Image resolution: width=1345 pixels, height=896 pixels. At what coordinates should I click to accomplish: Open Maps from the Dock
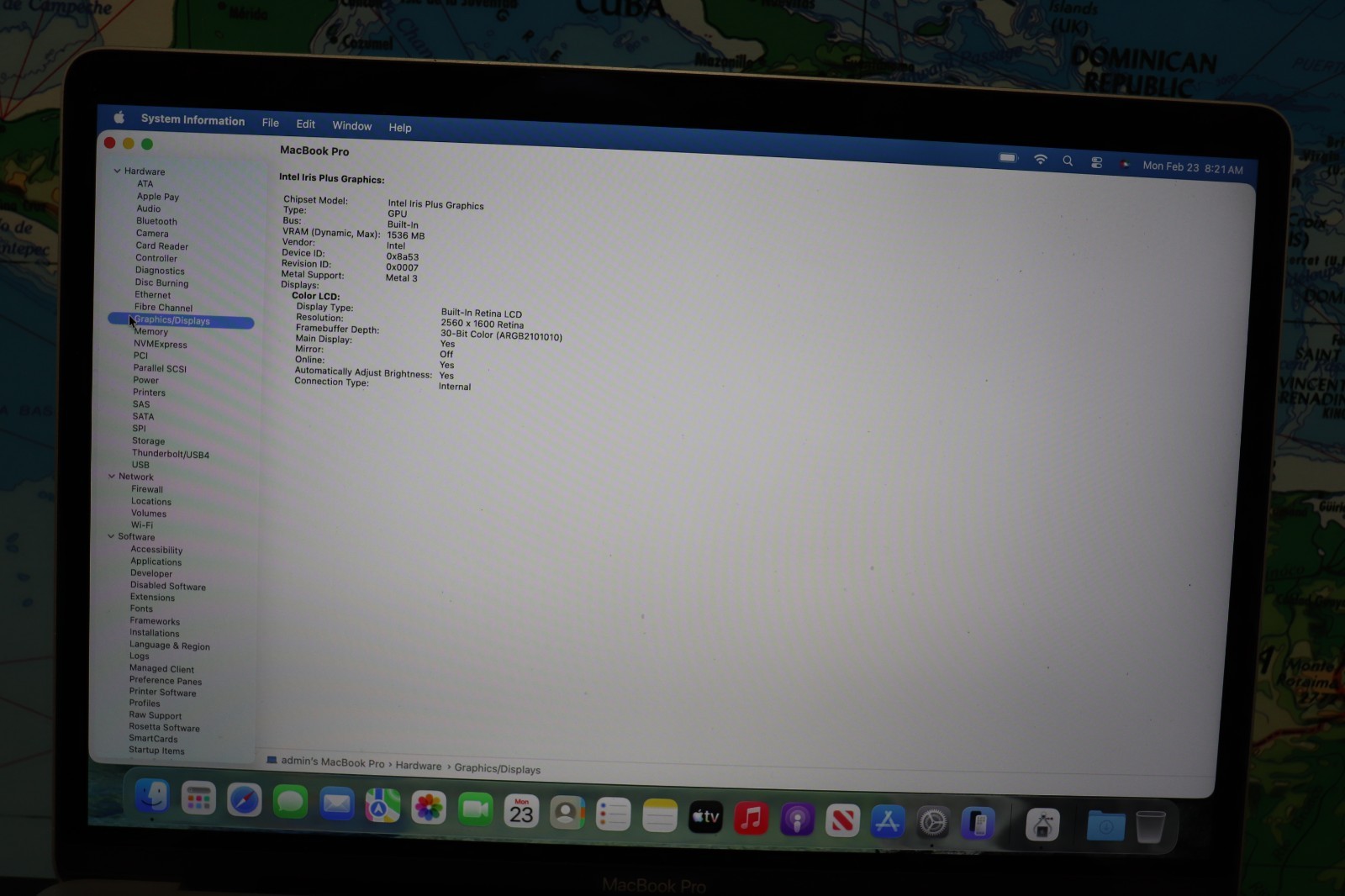(x=382, y=806)
